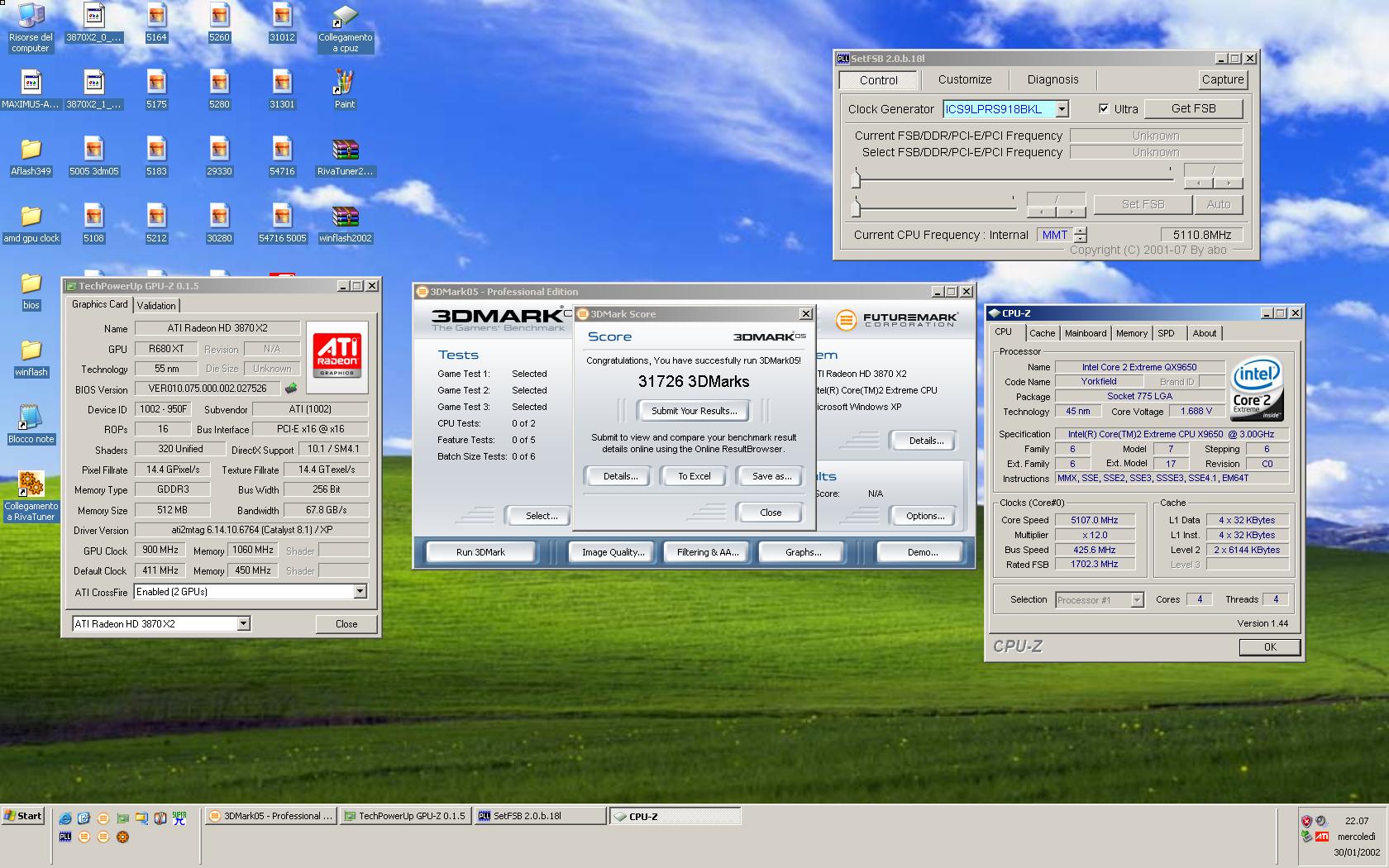Image resolution: width=1389 pixels, height=868 pixels.
Task: Open the Blocco note desktop icon
Action: 31,424
